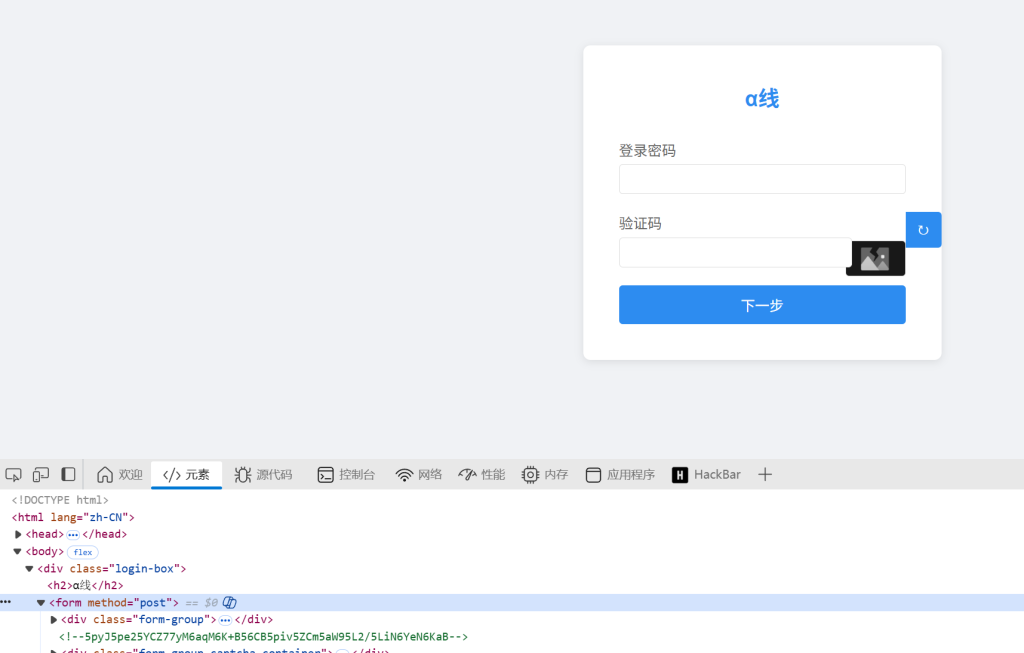Open the 性能 performance tab
The width and height of the screenshot is (1024, 653).
click(482, 475)
